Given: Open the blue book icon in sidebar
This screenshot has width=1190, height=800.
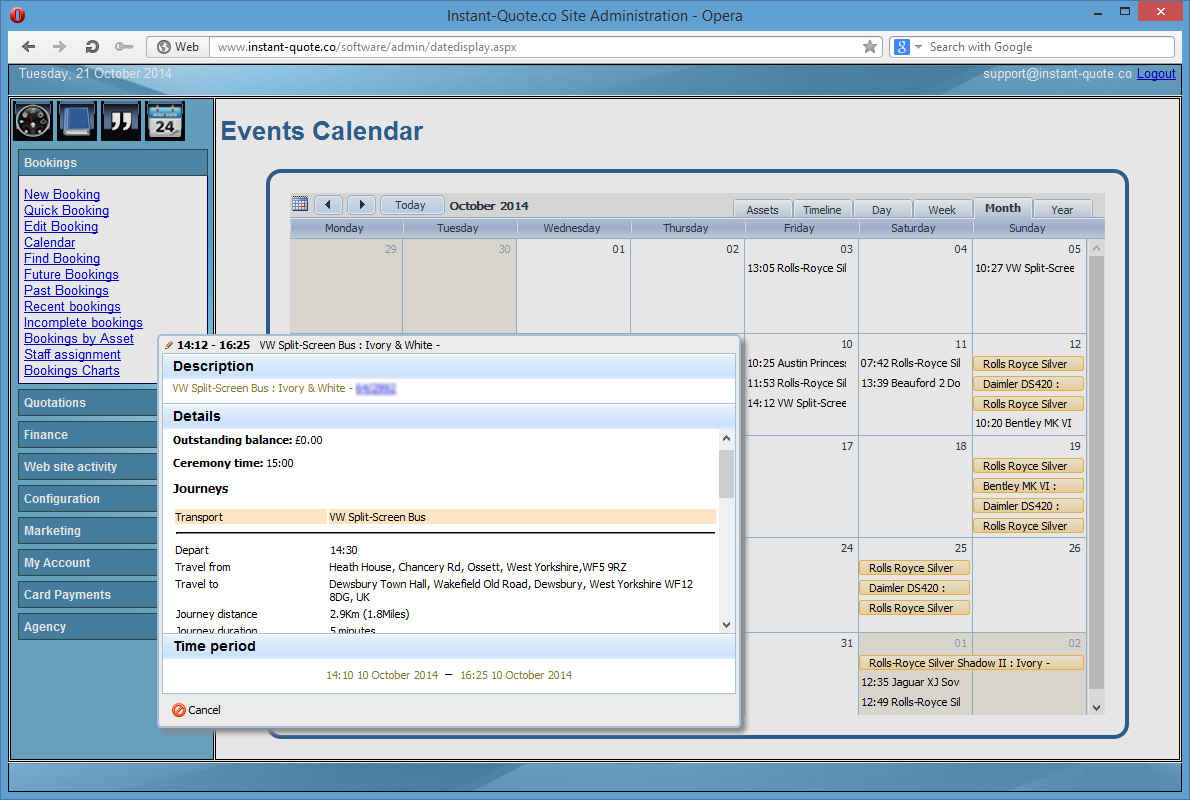Looking at the screenshot, I should pyautogui.click(x=77, y=121).
